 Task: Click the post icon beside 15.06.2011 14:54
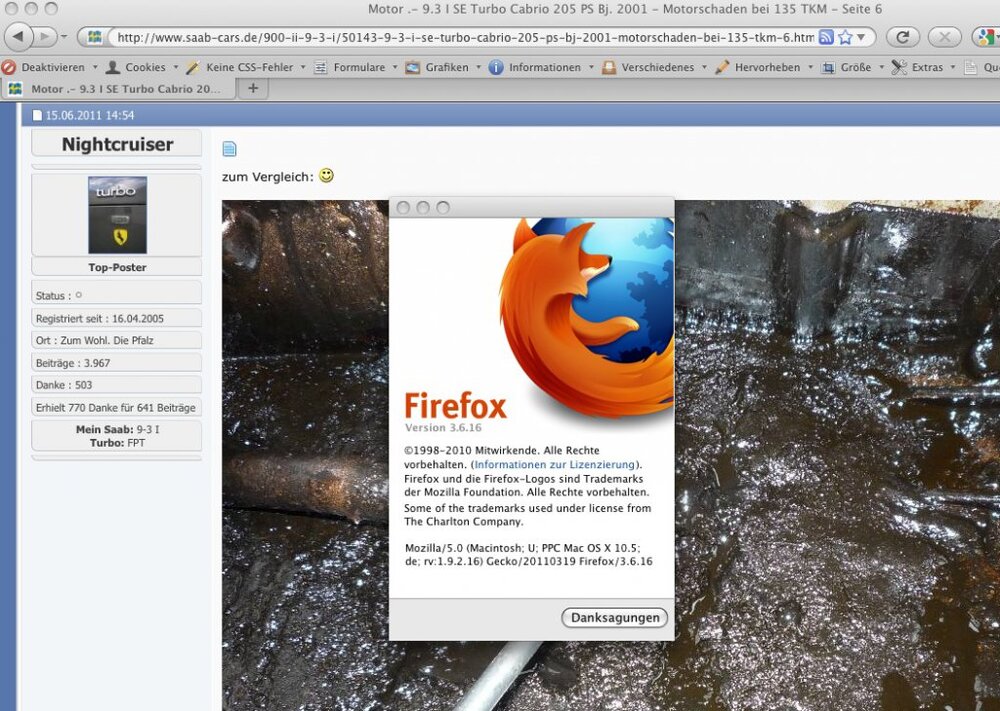pyautogui.click(x=37, y=115)
